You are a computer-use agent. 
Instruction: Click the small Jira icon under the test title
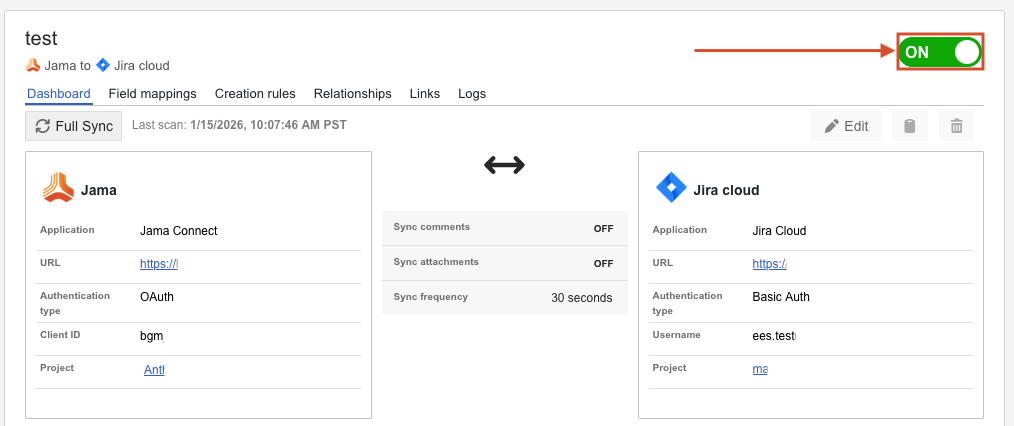(103, 65)
